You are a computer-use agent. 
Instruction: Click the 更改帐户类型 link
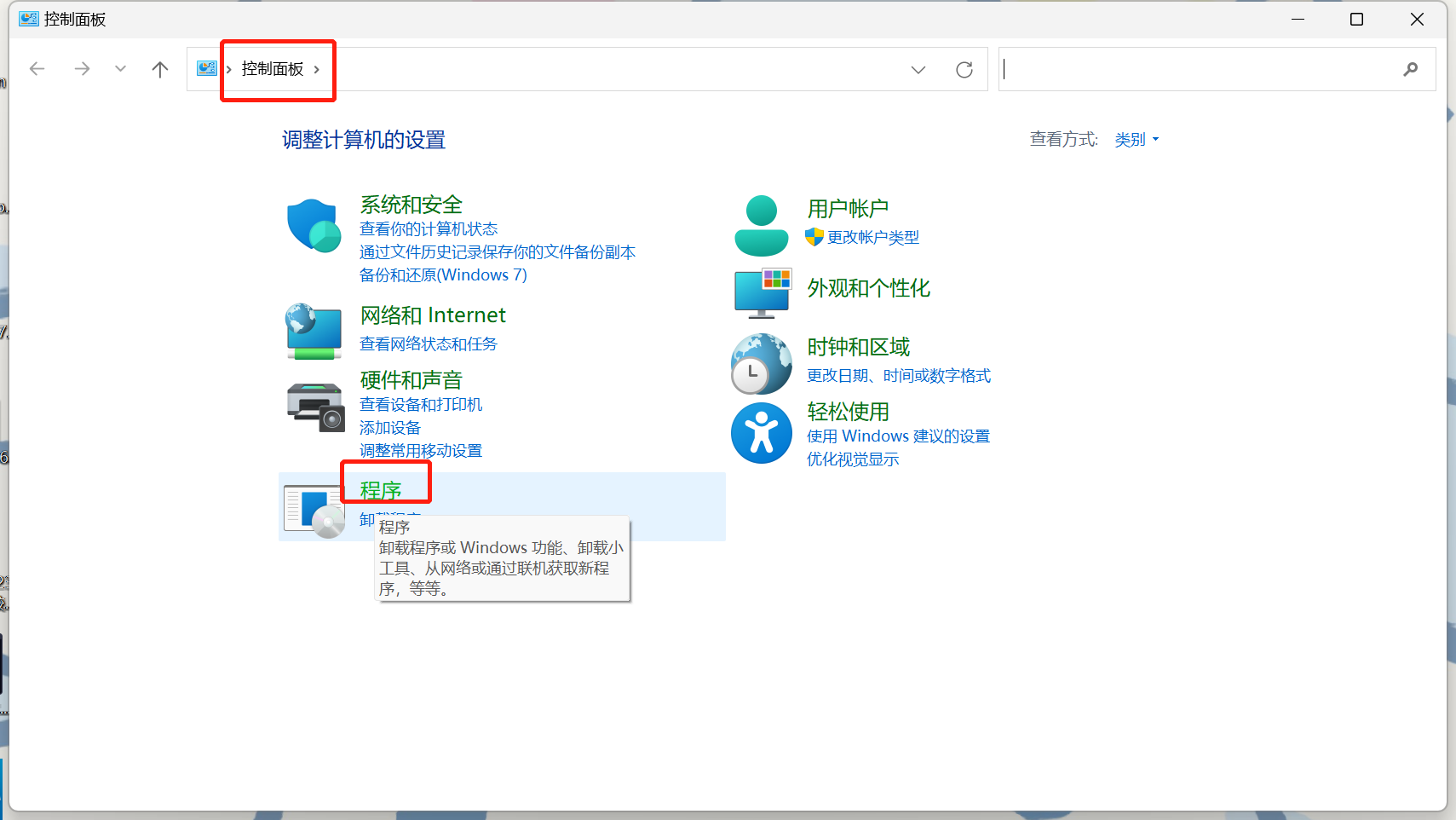pos(872,238)
